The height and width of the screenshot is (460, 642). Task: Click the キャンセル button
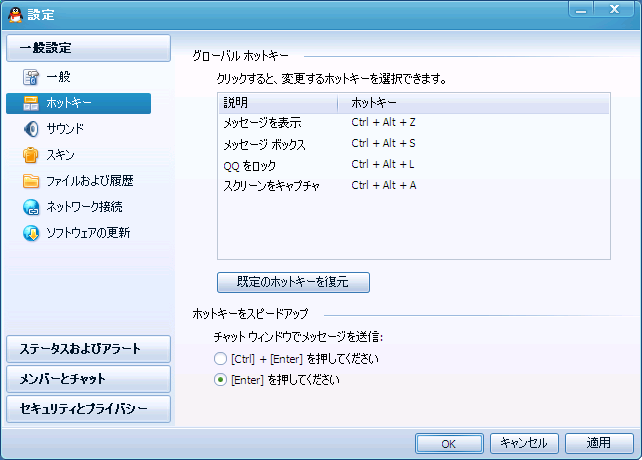coord(524,444)
